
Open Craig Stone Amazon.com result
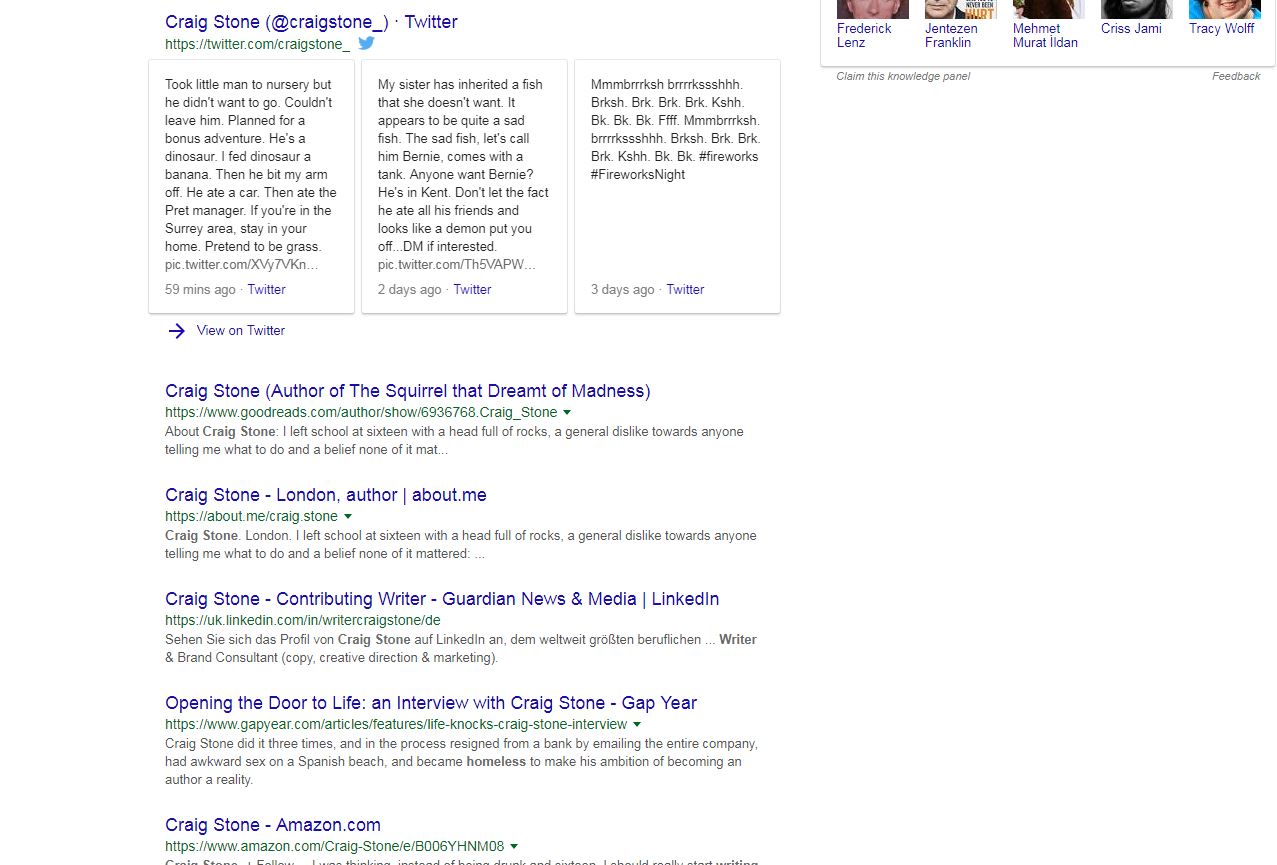[x=273, y=825]
